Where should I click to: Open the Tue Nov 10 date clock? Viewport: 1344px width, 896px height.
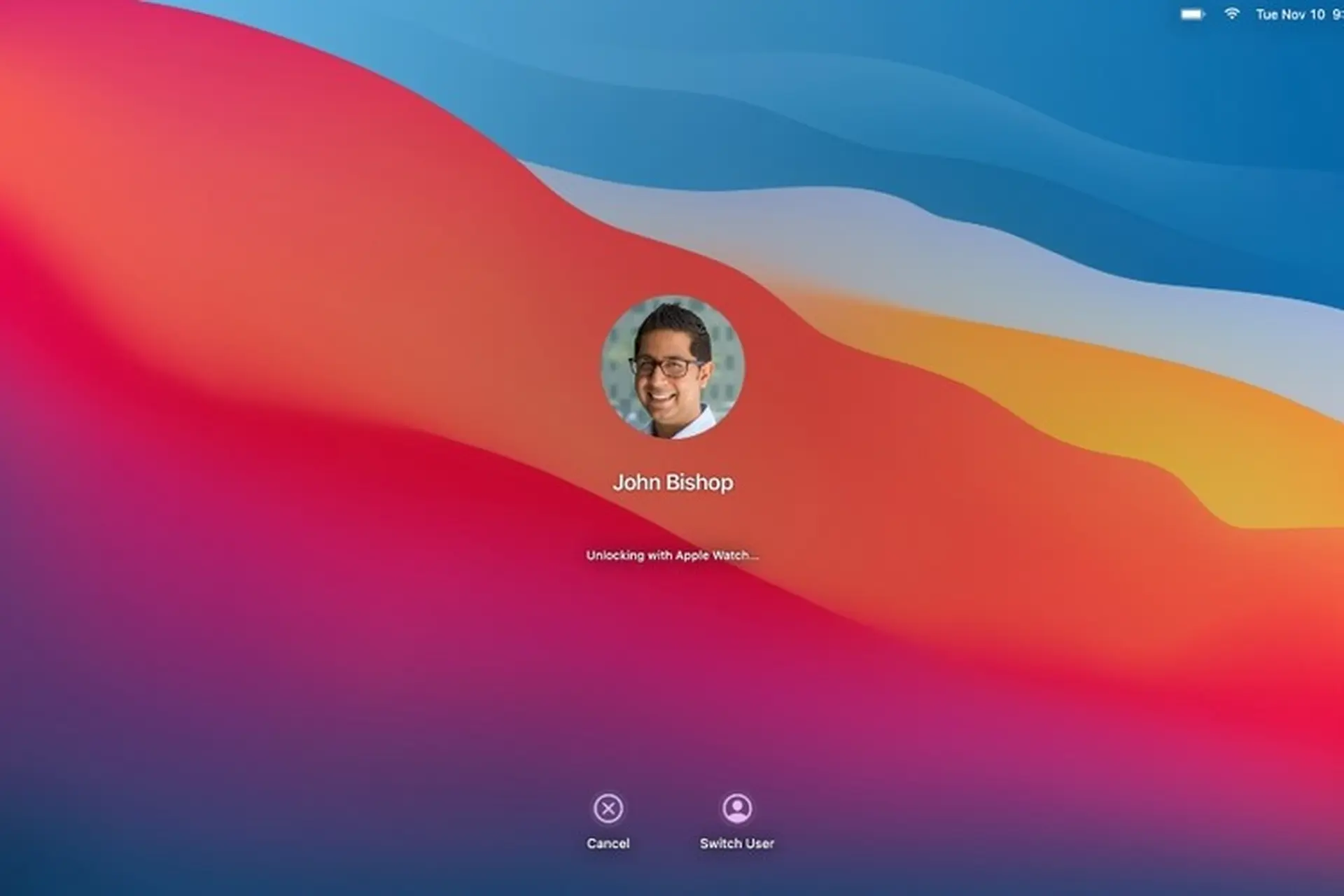(x=1299, y=14)
